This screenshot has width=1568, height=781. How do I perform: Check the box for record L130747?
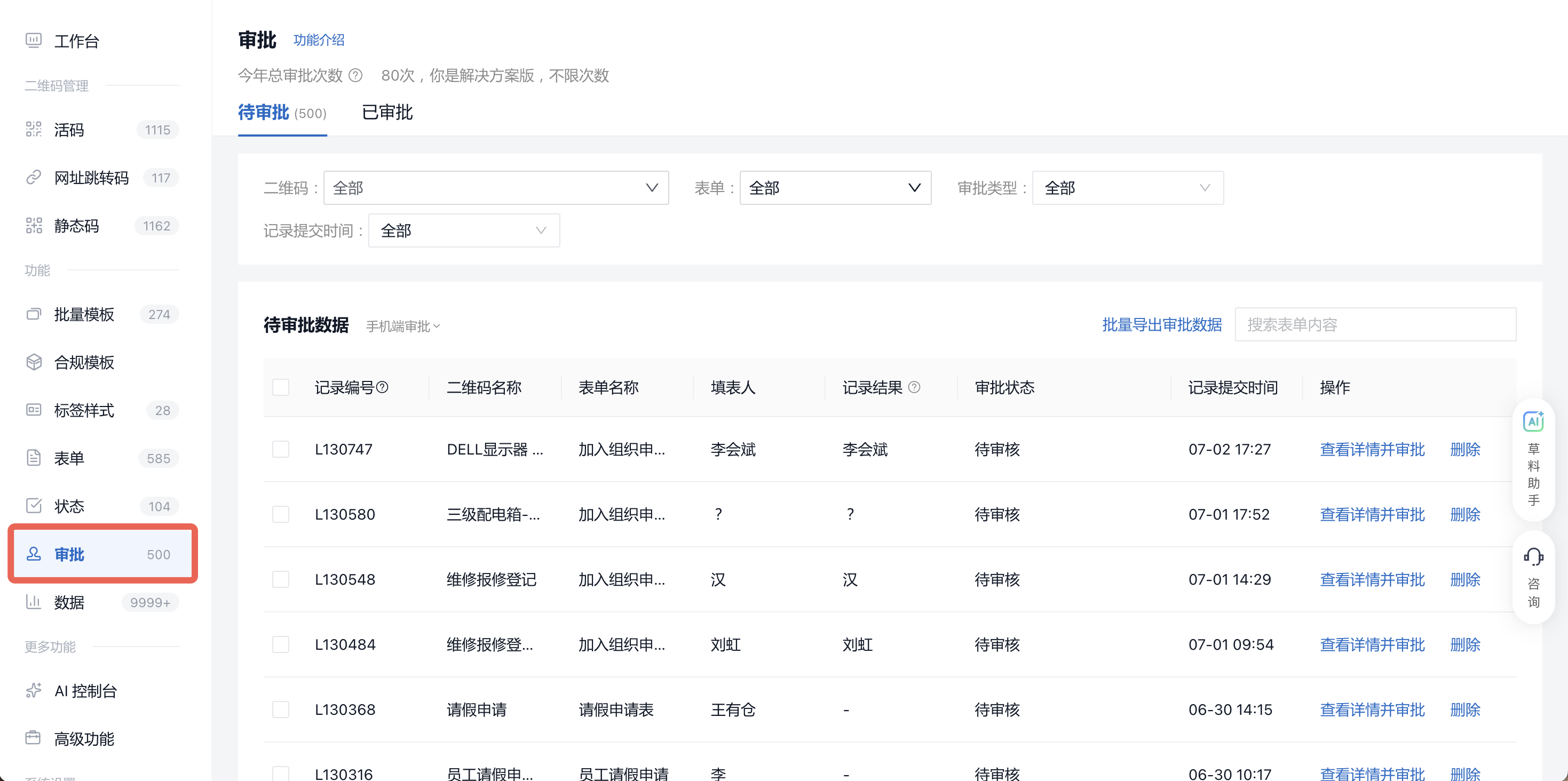281,450
